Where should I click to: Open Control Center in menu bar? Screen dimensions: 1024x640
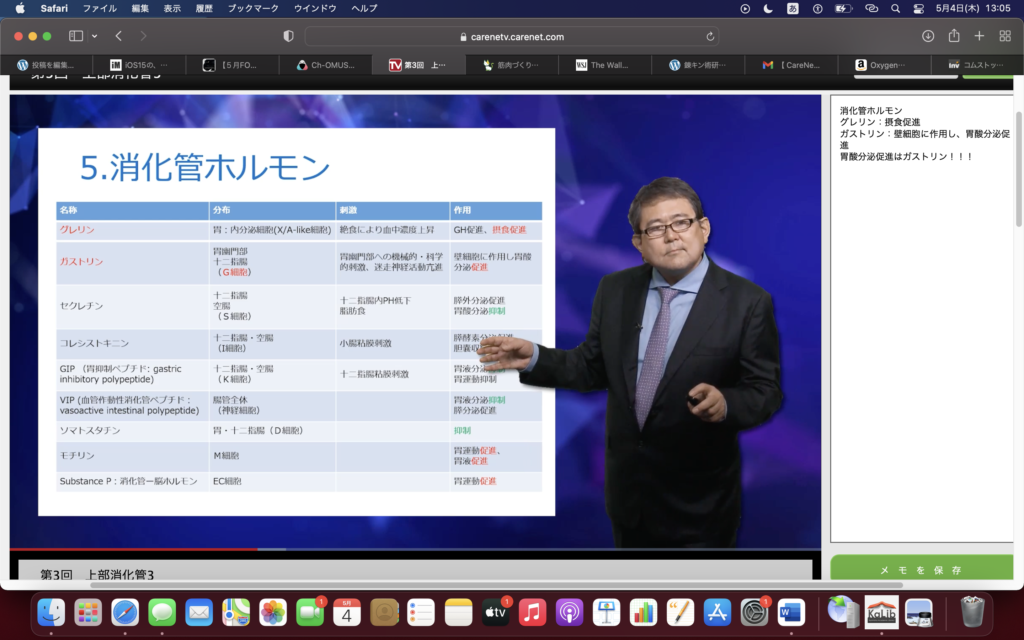click(x=919, y=8)
